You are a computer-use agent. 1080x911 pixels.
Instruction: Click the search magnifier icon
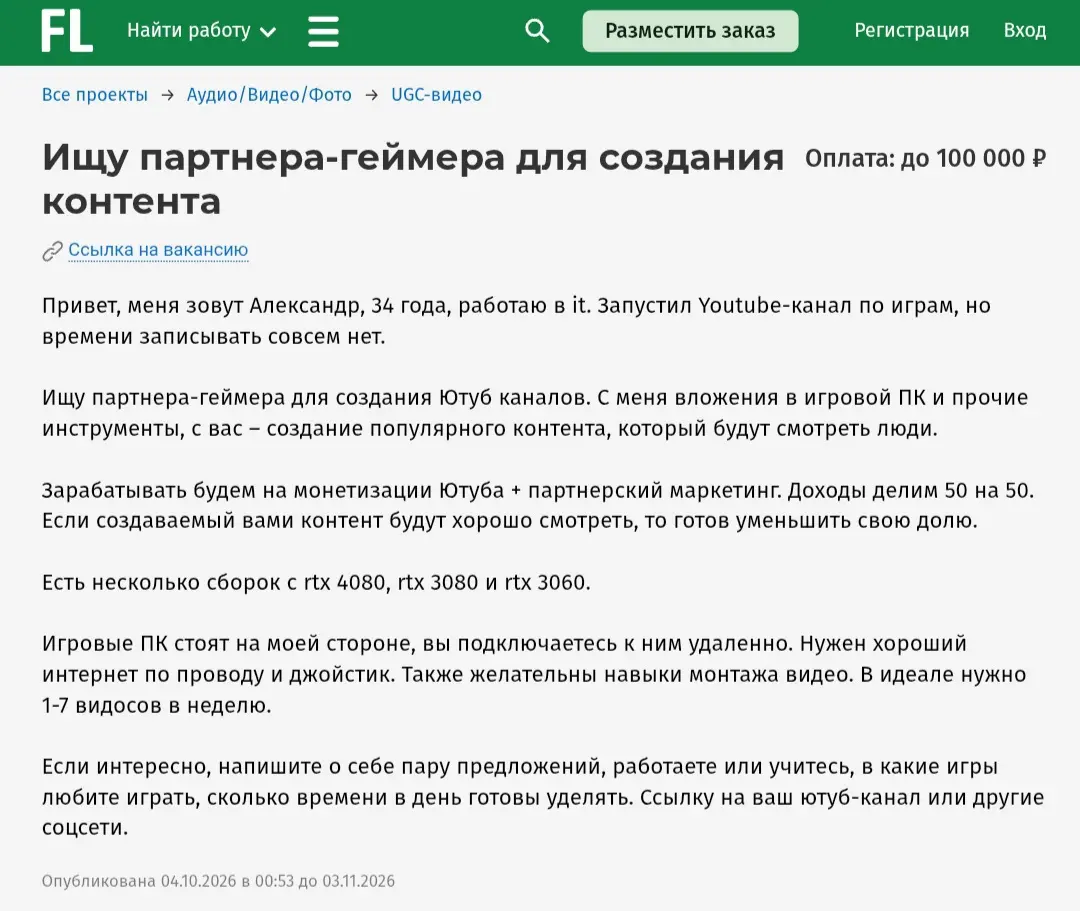[x=537, y=31]
